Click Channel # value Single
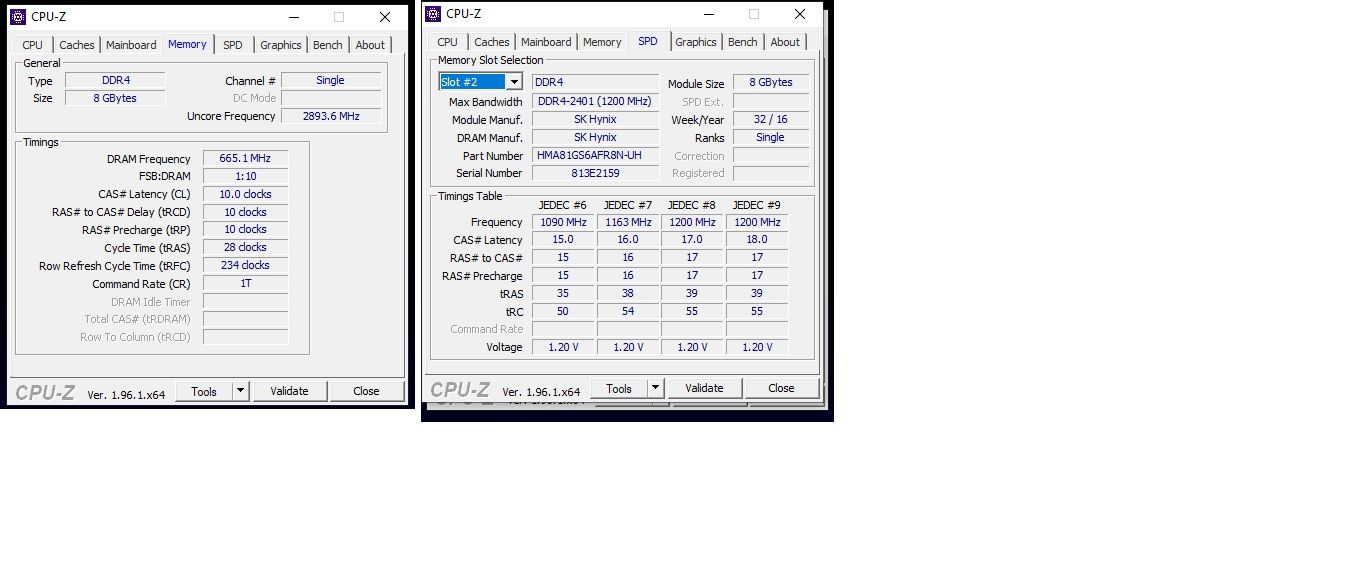The width and height of the screenshot is (1356, 562). pos(331,80)
